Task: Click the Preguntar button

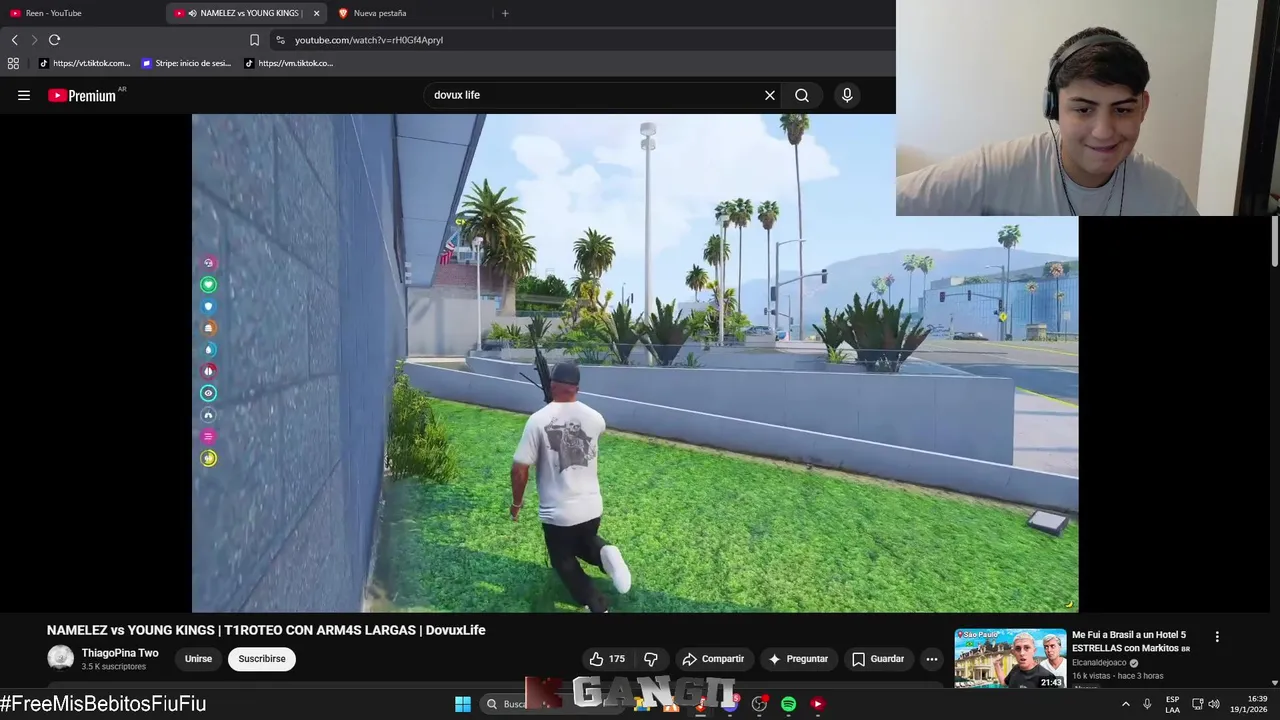Action: pos(798,659)
